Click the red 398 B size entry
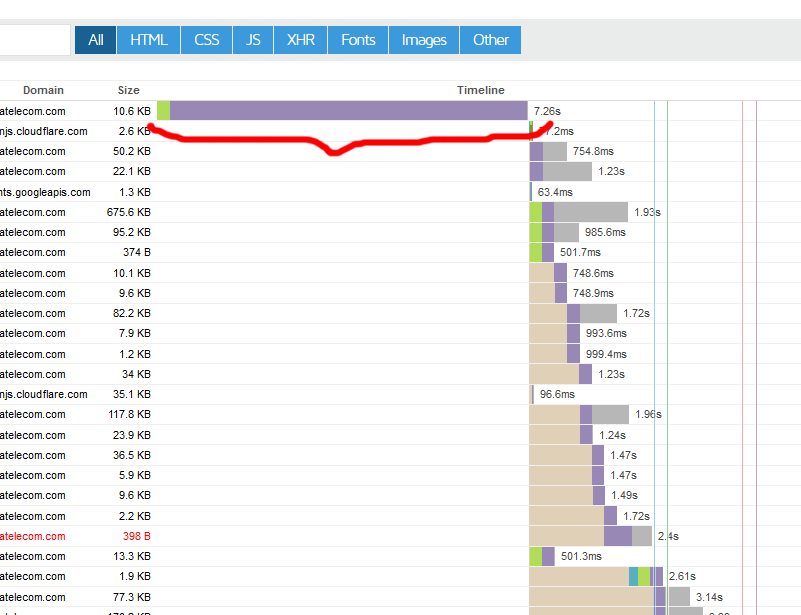Viewport: 801px width, 615px height. point(133,536)
